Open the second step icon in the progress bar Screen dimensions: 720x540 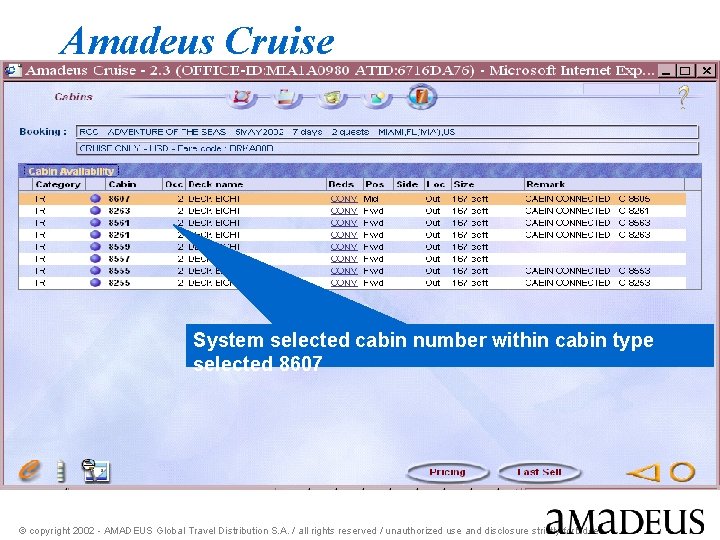287,98
